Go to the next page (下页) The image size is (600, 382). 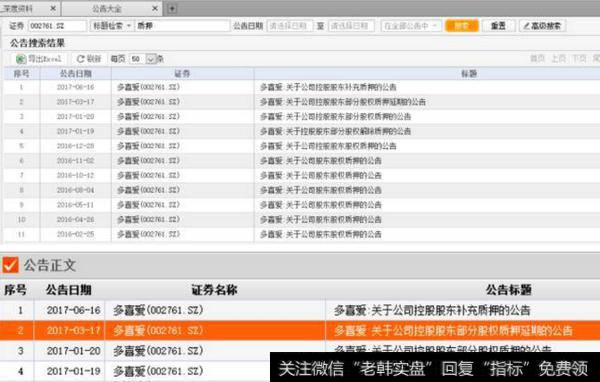[x=579, y=59]
